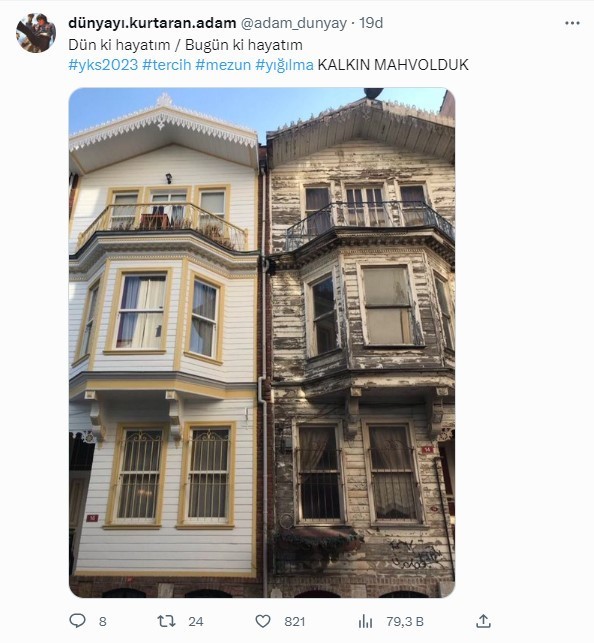The image size is (594, 643).
Task: Click the 'Dün ki hayatım' tweet text
Action: [x=119, y=45]
